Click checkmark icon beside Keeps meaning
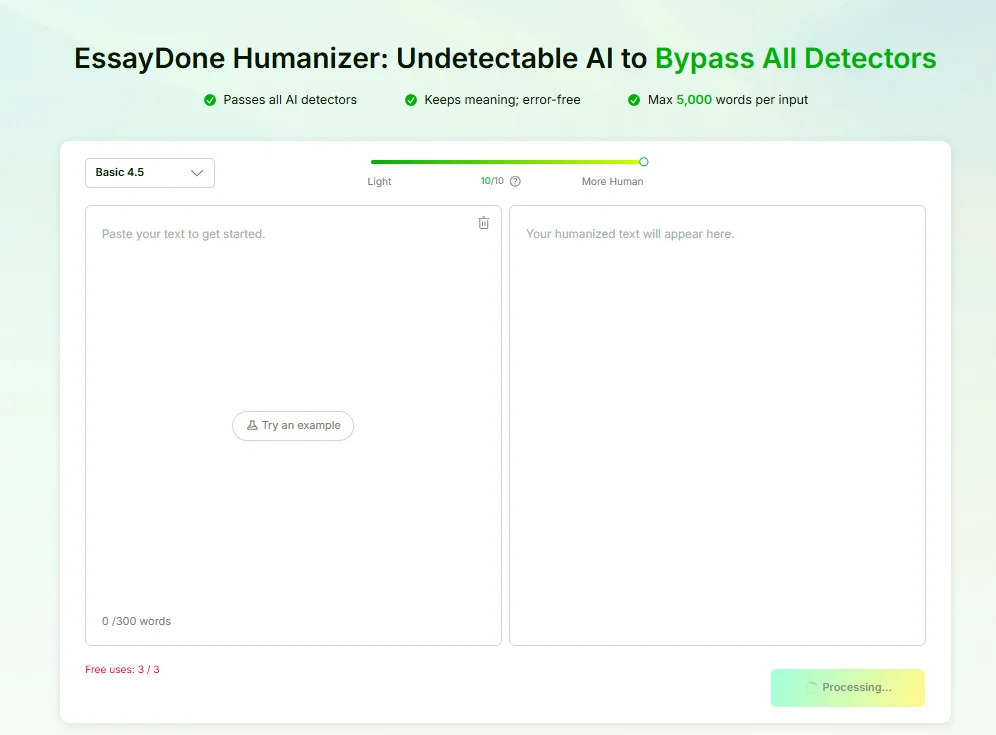The height and width of the screenshot is (735, 996). (411, 100)
